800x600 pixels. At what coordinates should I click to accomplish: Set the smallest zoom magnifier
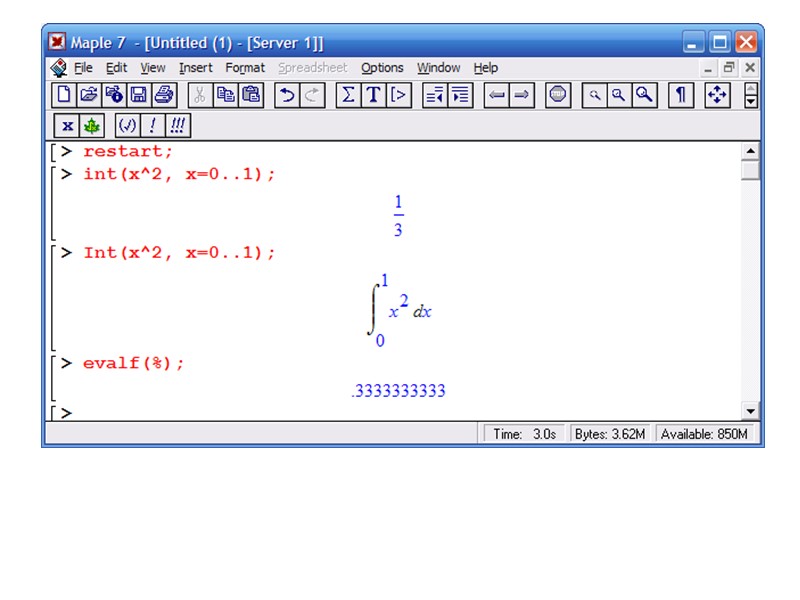pos(594,95)
